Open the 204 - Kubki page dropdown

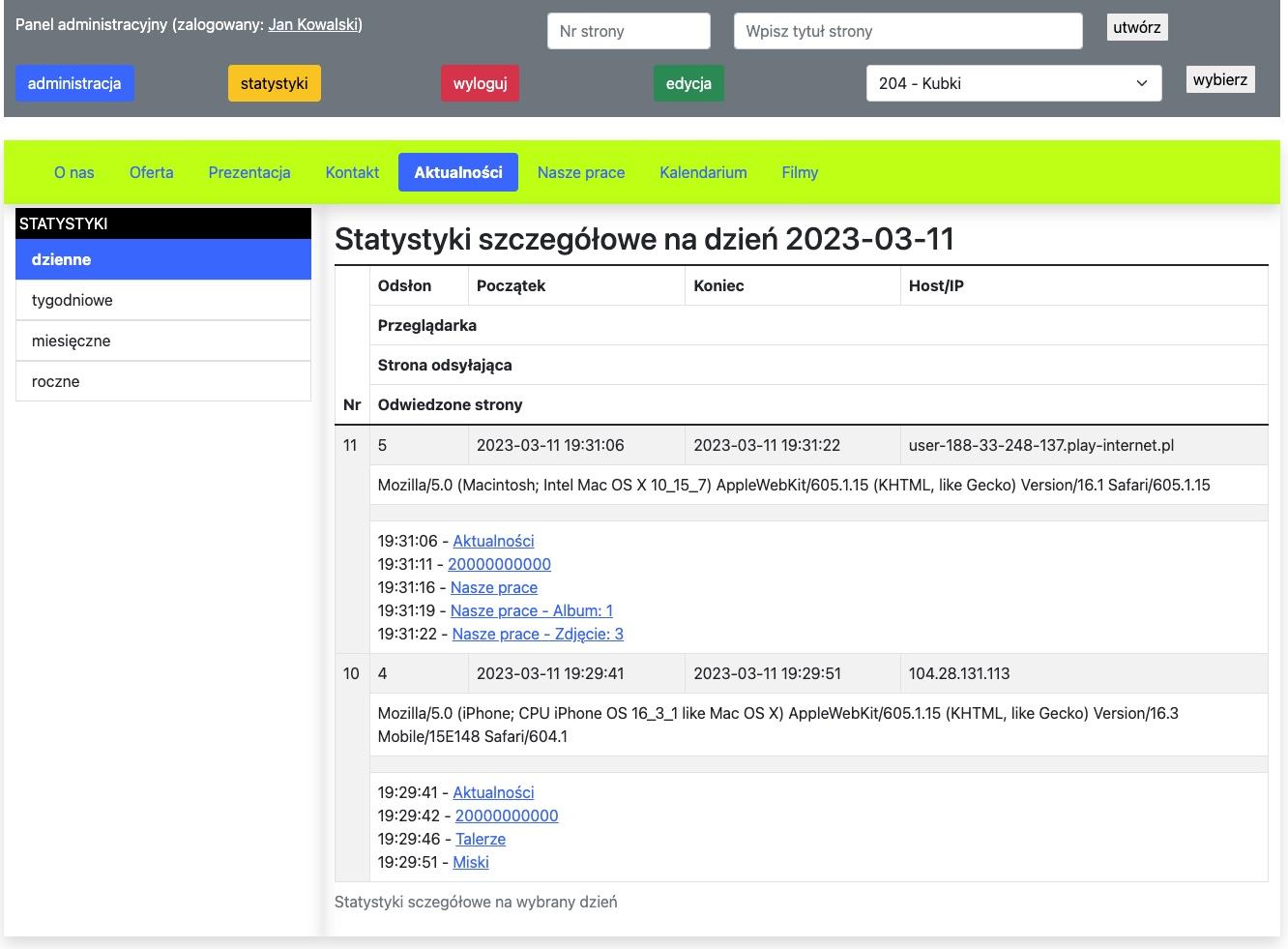click(1012, 83)
